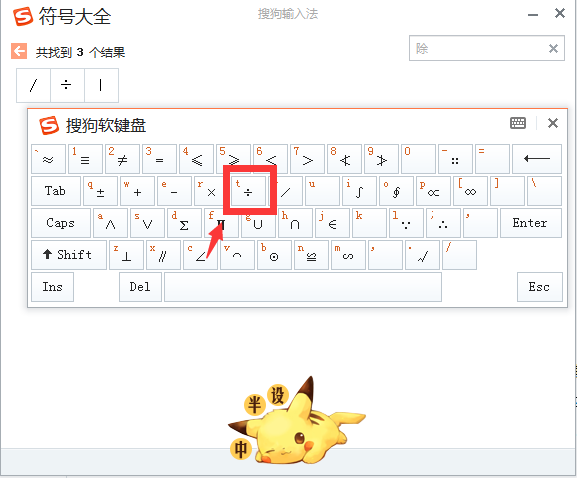Click the contour integral key labeled o

click(x=396, y=191)
